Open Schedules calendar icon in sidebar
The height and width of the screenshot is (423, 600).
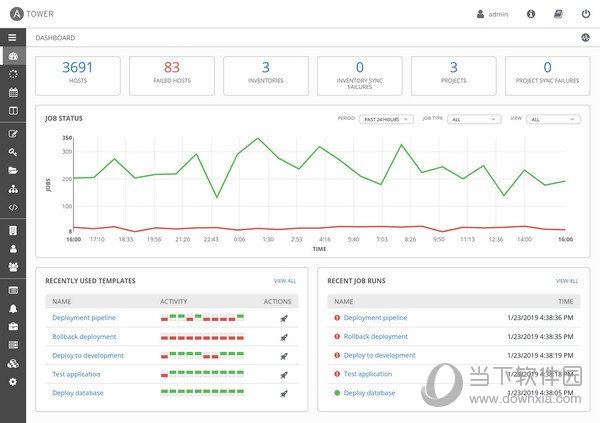(13, 92)
